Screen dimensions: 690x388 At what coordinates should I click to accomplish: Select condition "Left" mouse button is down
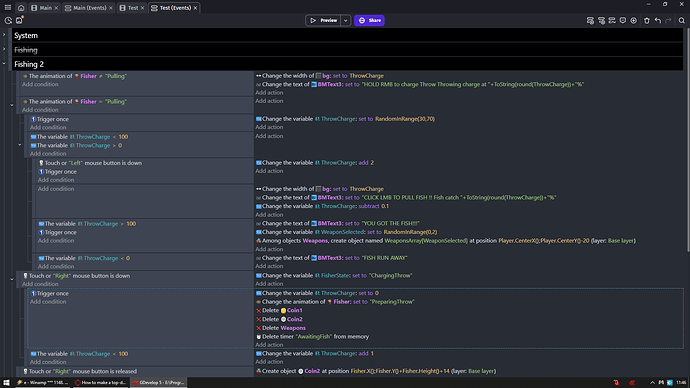(x=91, y=163)
